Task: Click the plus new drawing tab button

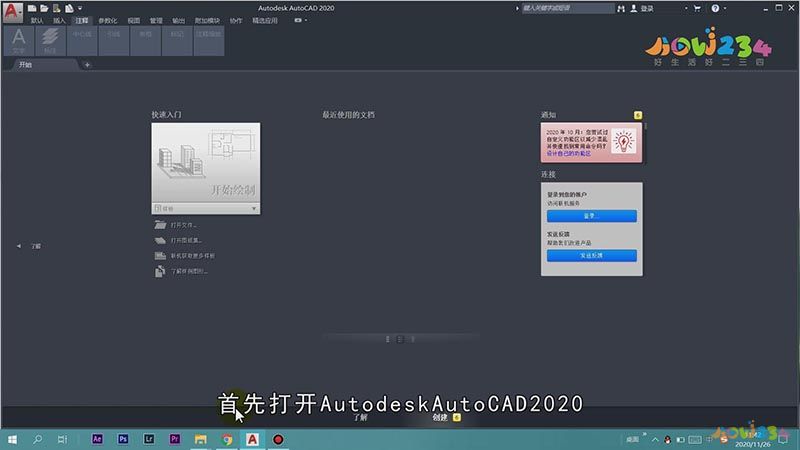Action: (87, 65)
